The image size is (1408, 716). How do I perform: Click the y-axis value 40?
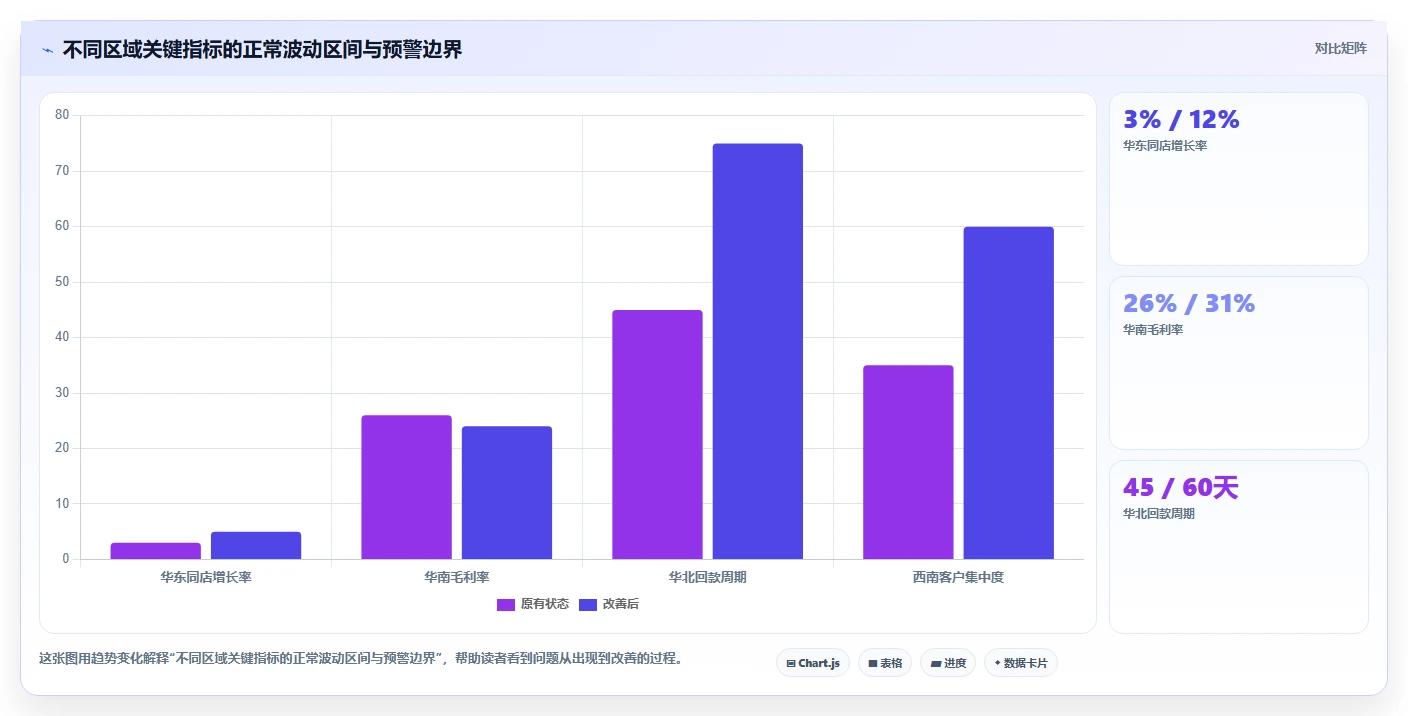62,337
